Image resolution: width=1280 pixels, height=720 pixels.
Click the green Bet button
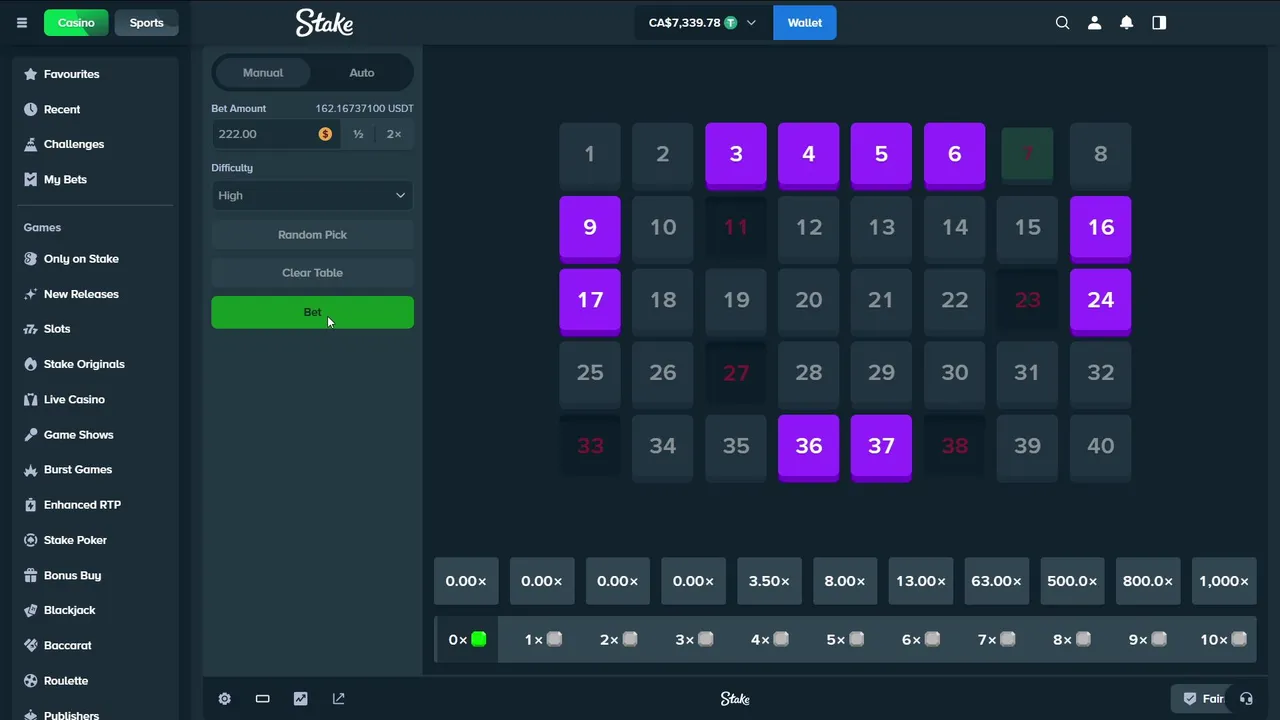[x=313, y=312]
